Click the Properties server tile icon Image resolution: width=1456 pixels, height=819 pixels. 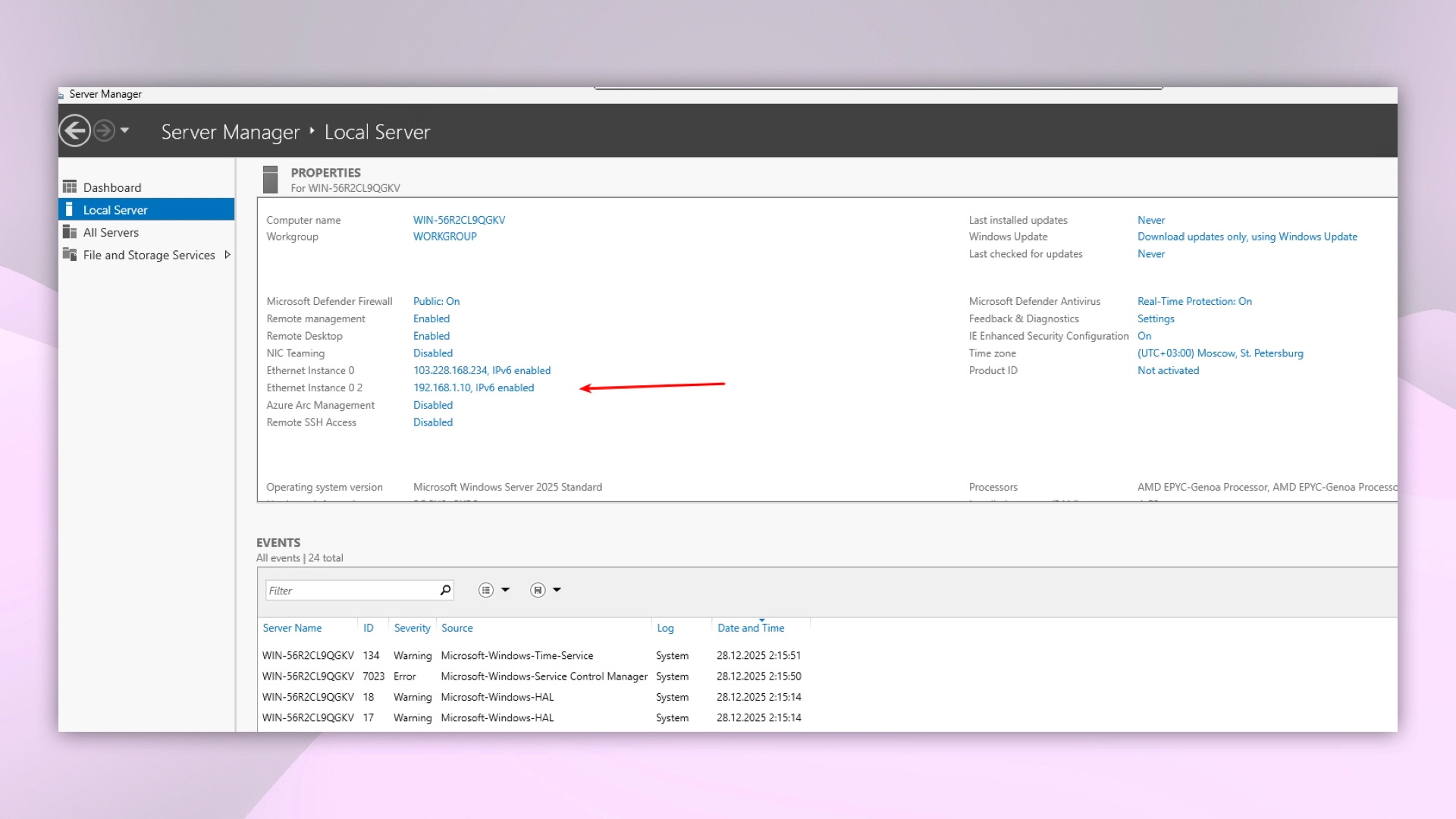click(x=271, y=179)
